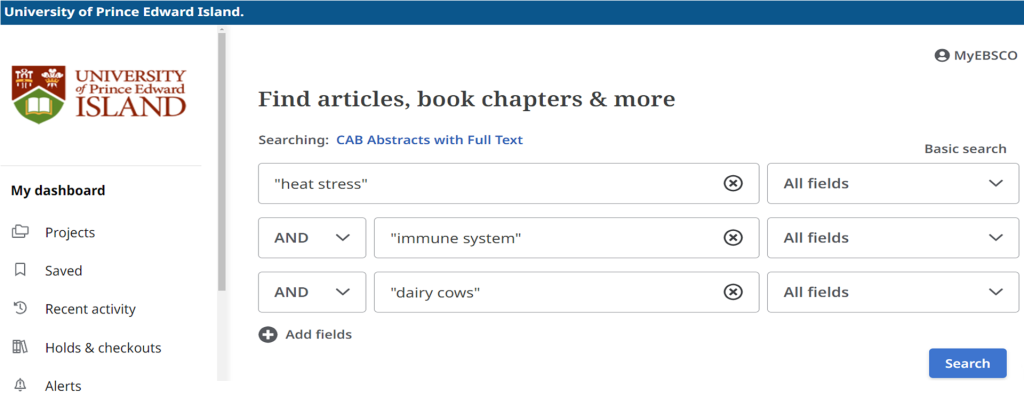The image size is (1024, 398).
Task: Click the University of Prince Edward Island logo
Action: tap(99, 93)
